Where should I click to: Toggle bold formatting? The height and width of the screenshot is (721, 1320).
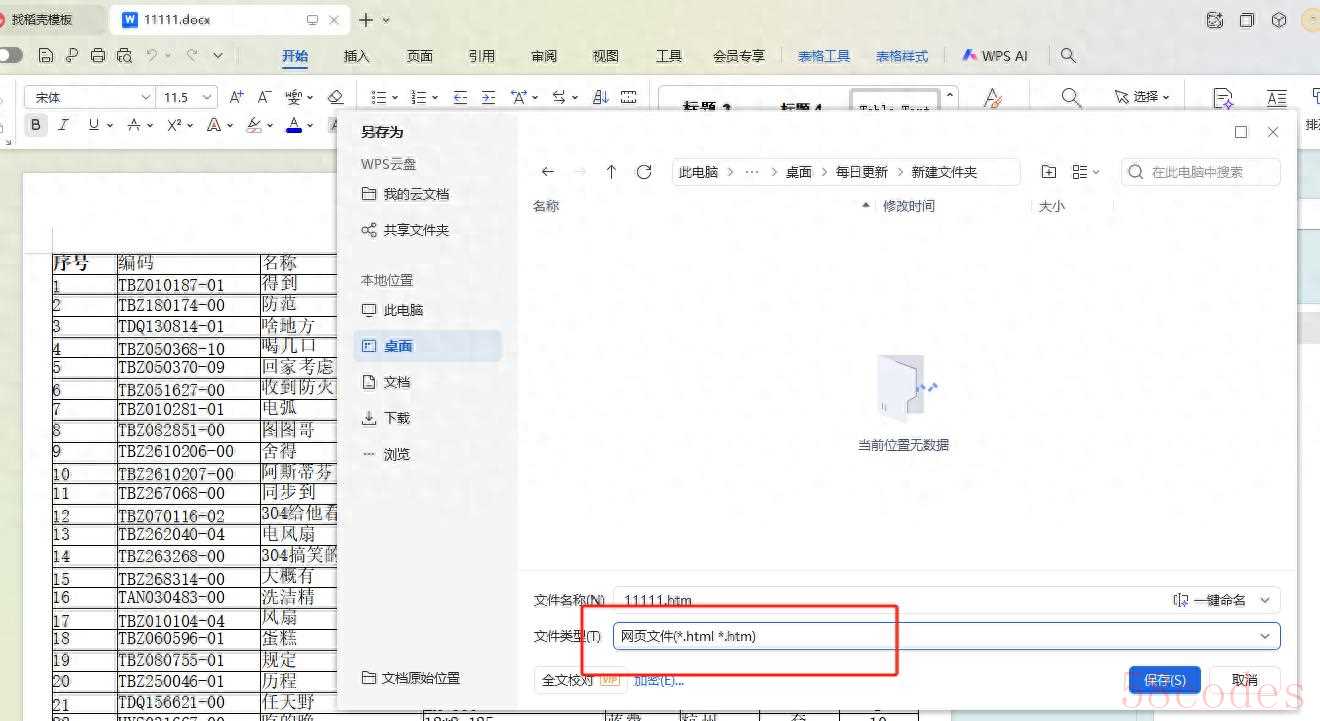click(36, 125)
